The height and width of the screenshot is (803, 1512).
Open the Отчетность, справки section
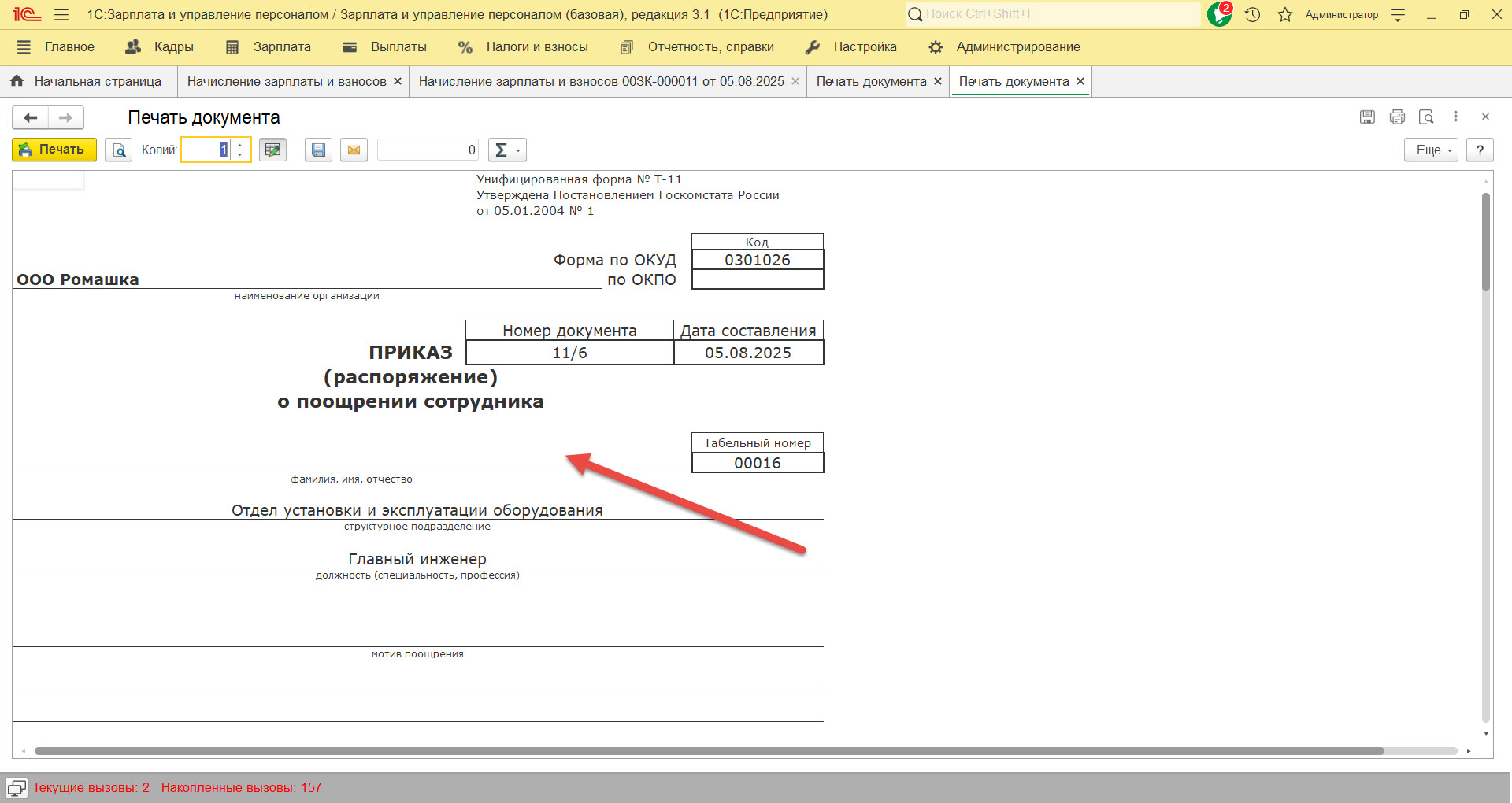pyautogui.click(x=697, y=47)
